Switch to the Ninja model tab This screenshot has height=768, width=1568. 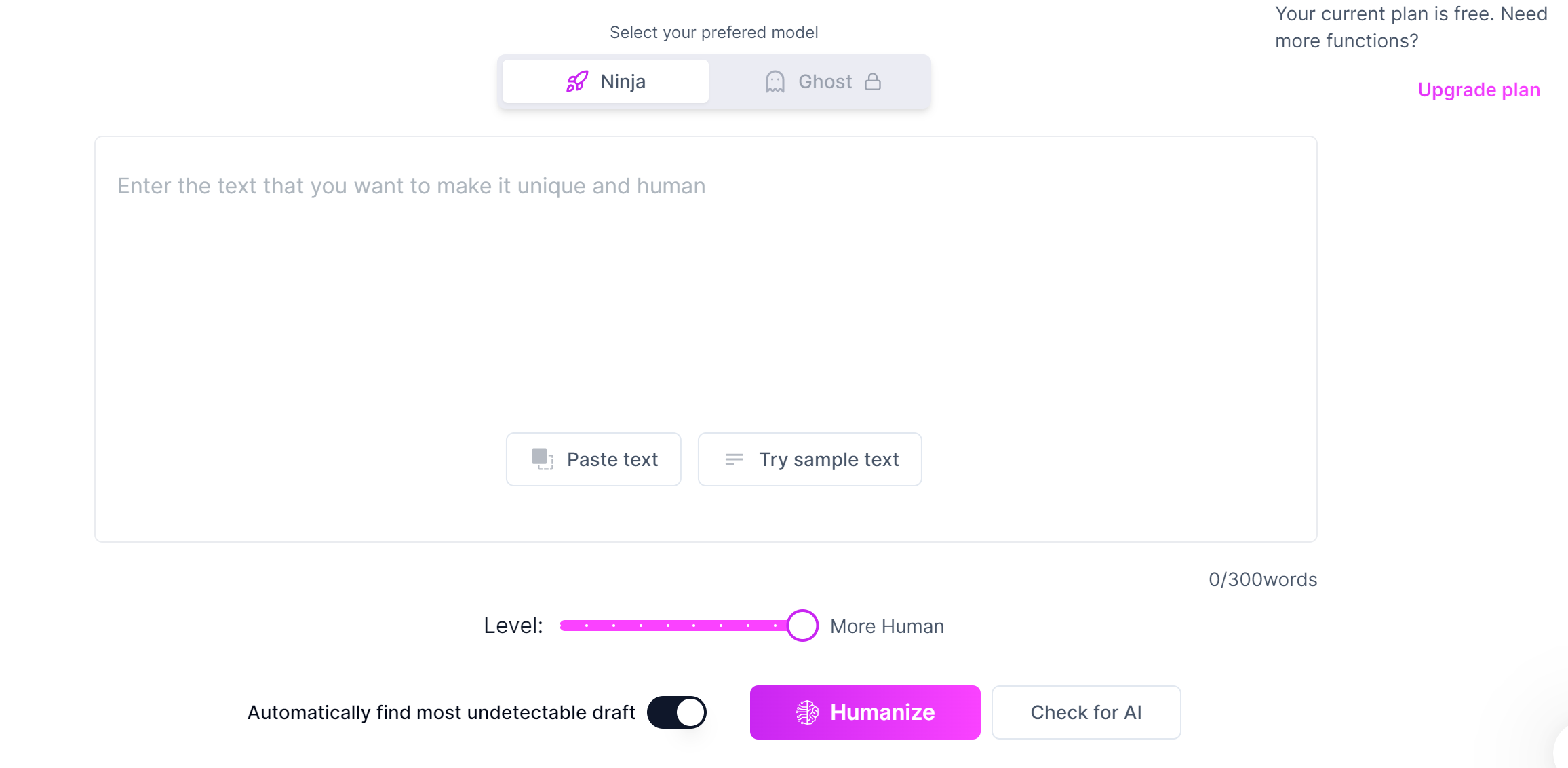click(x=605, y=81)
